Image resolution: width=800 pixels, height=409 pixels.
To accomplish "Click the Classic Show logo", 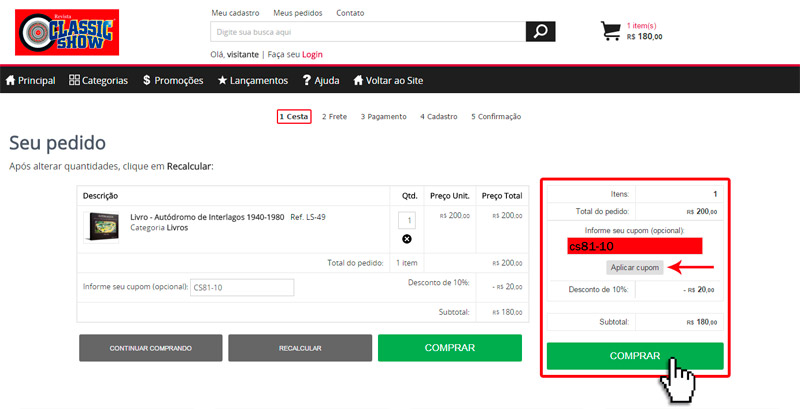I will pyautogui.click(x=66, y=32).
